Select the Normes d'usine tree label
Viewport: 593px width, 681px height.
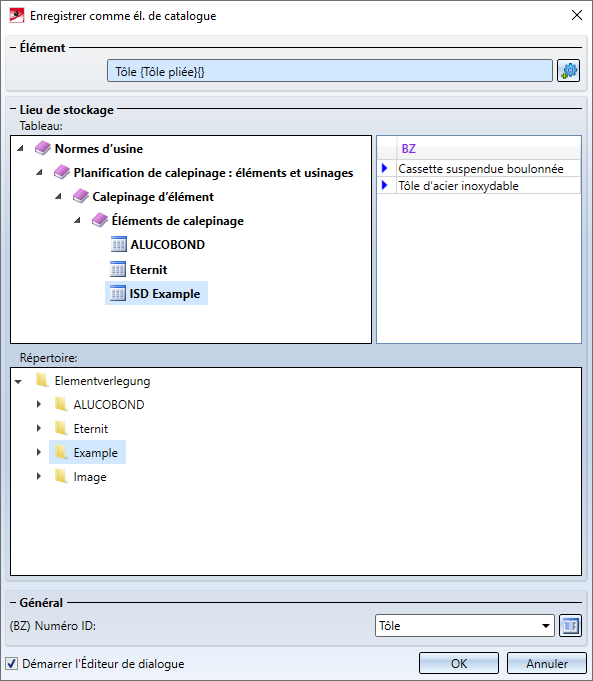coord(99,149)
